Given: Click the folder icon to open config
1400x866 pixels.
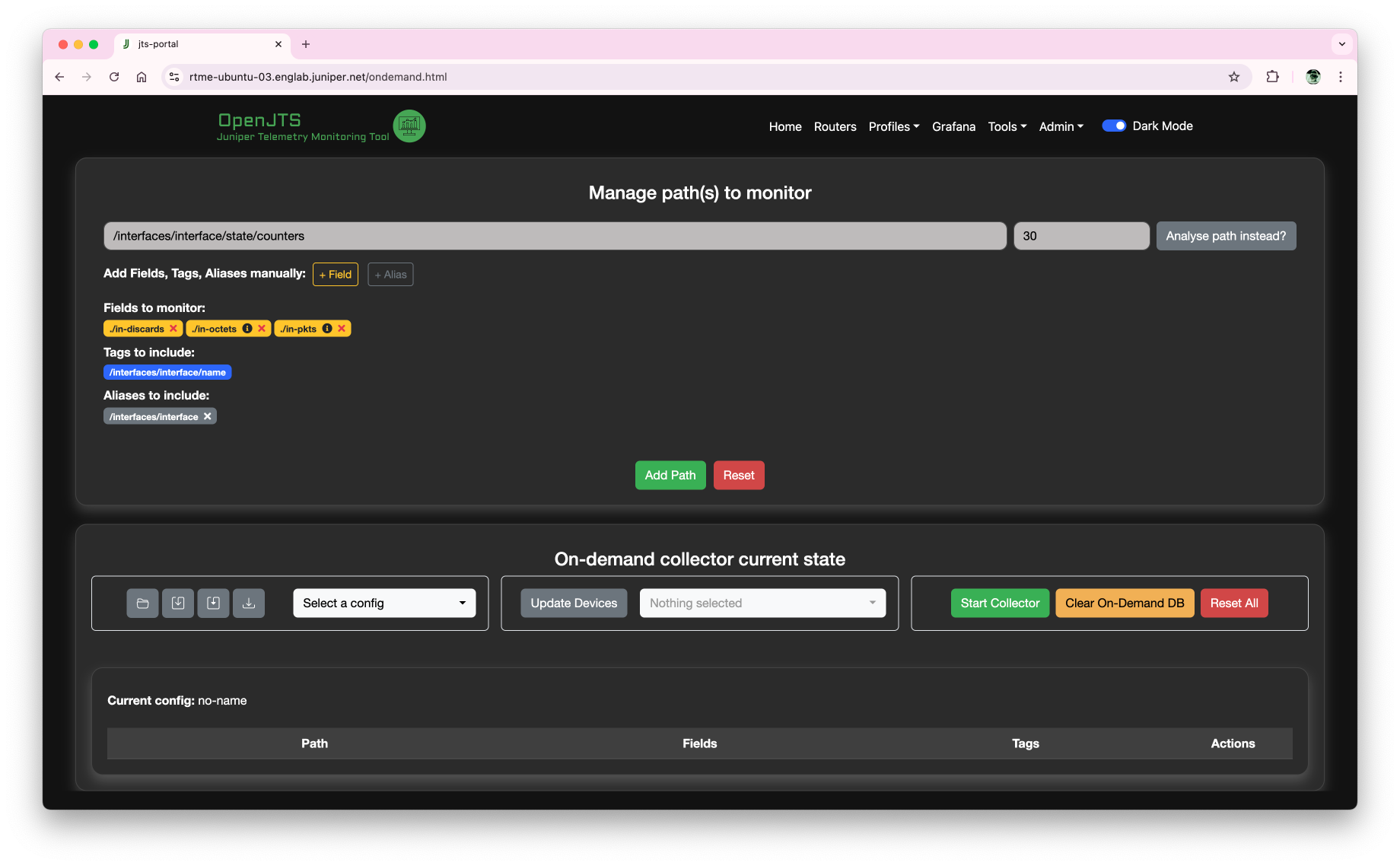Looking at the screenshot, I should tap(142, 603).
